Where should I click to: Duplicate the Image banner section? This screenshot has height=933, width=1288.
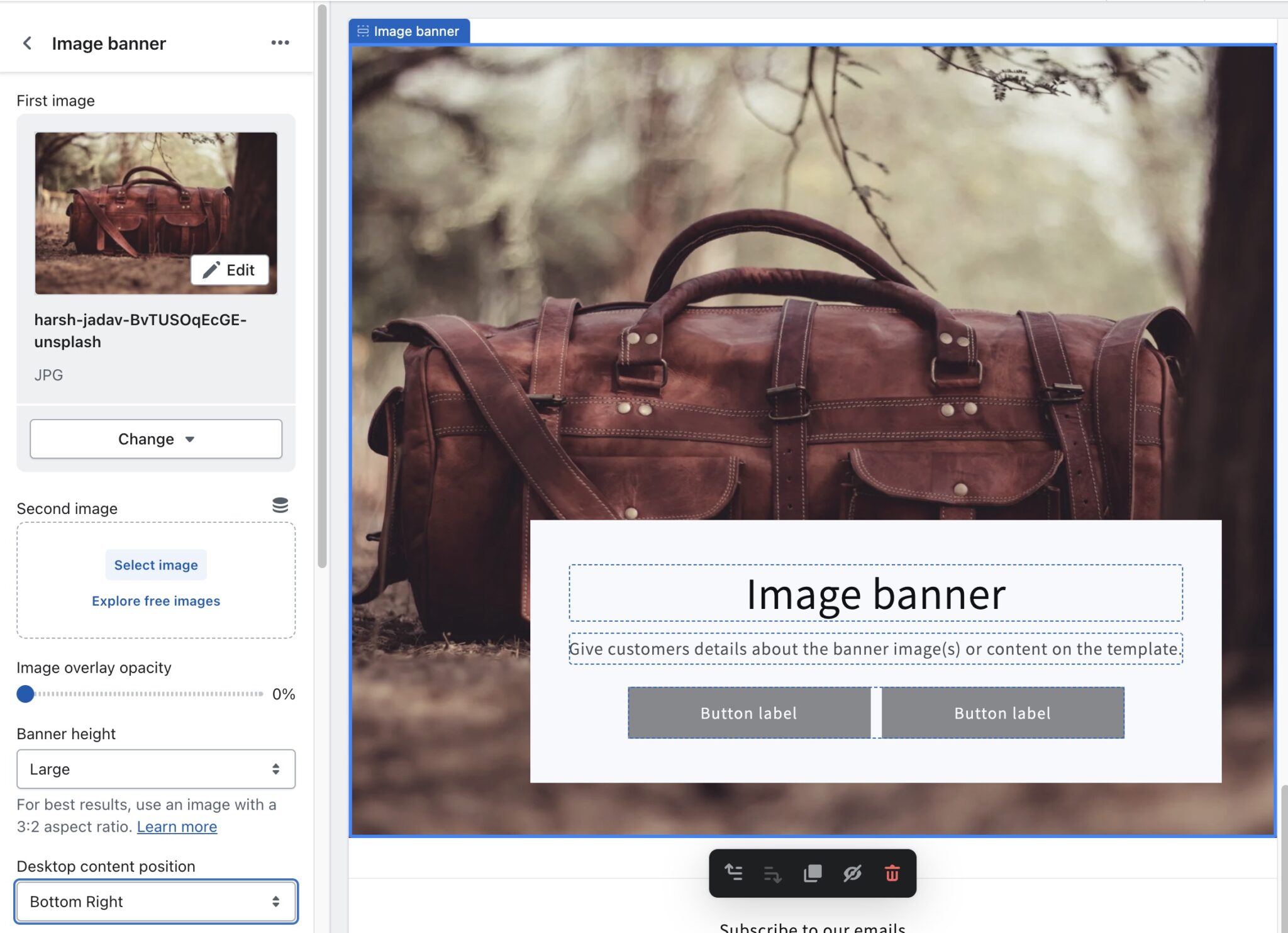click(x=813, y=873)
